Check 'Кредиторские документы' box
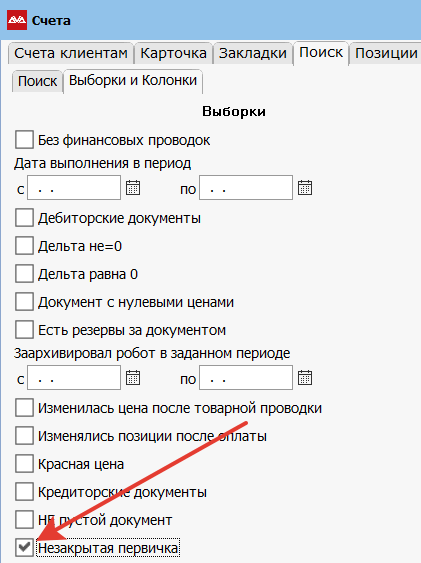Viewport: 421px width, 563px height. (x=24, y=492)
